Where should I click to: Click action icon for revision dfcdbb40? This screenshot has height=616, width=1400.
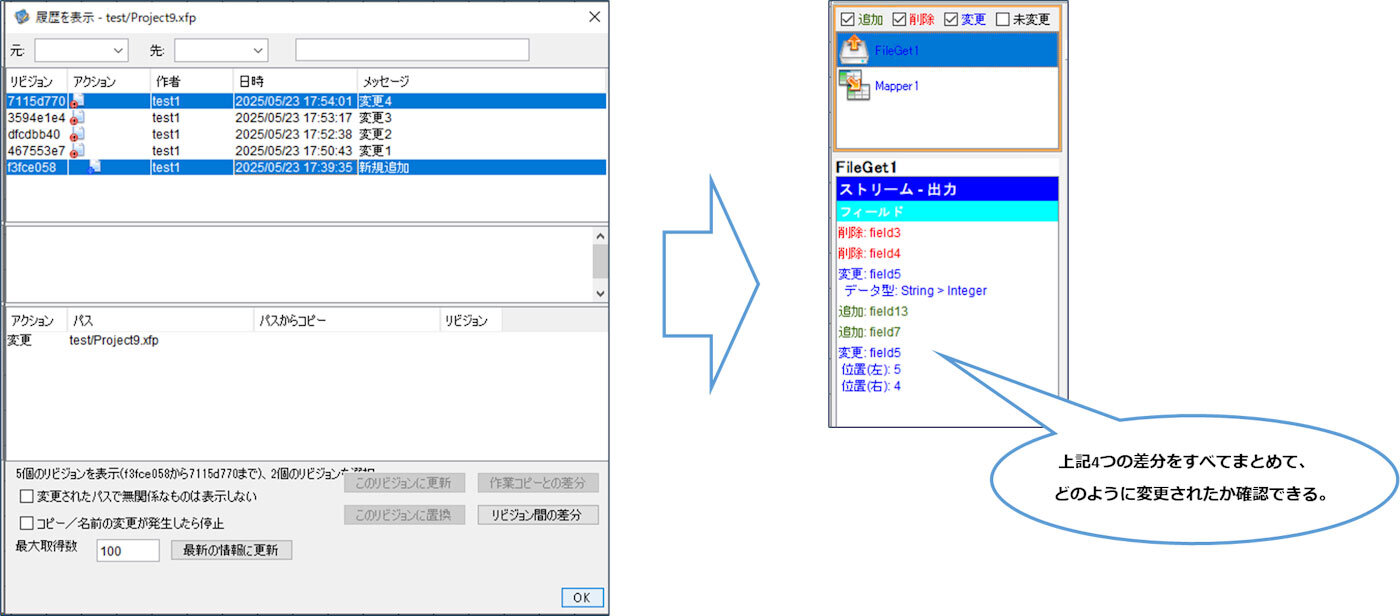tap(77, 134)
